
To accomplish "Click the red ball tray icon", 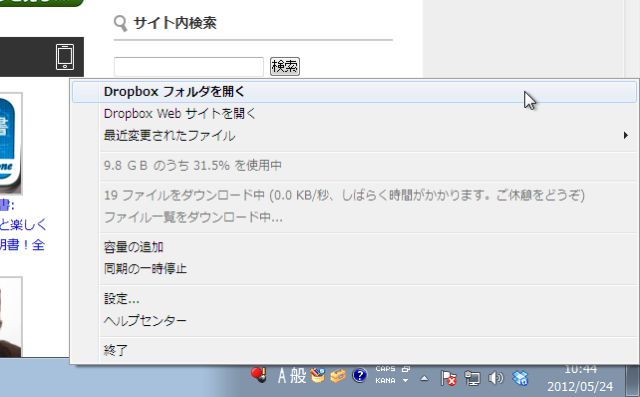I will point(258,375).
